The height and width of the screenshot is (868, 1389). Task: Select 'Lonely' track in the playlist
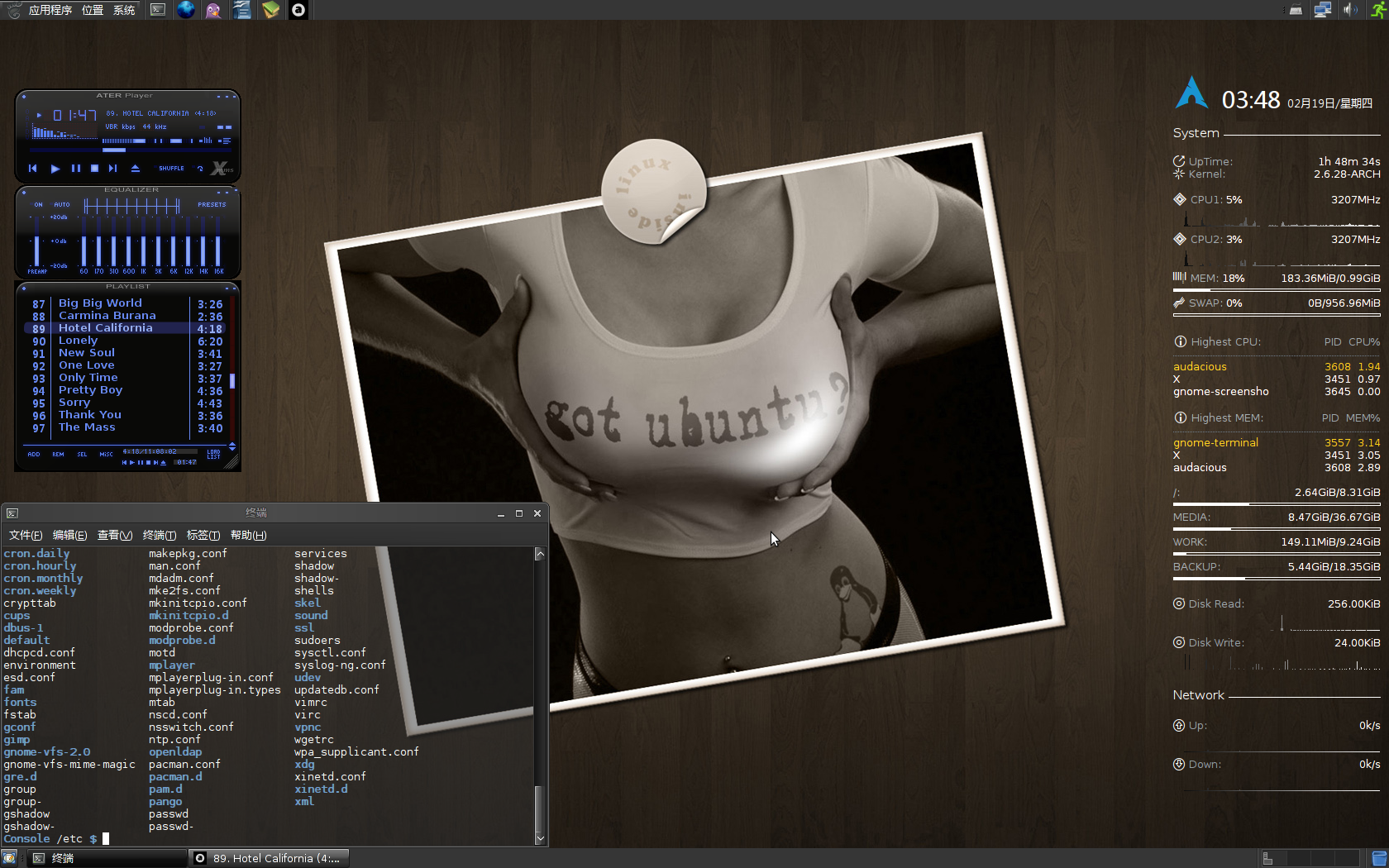(x=78, y=341)
